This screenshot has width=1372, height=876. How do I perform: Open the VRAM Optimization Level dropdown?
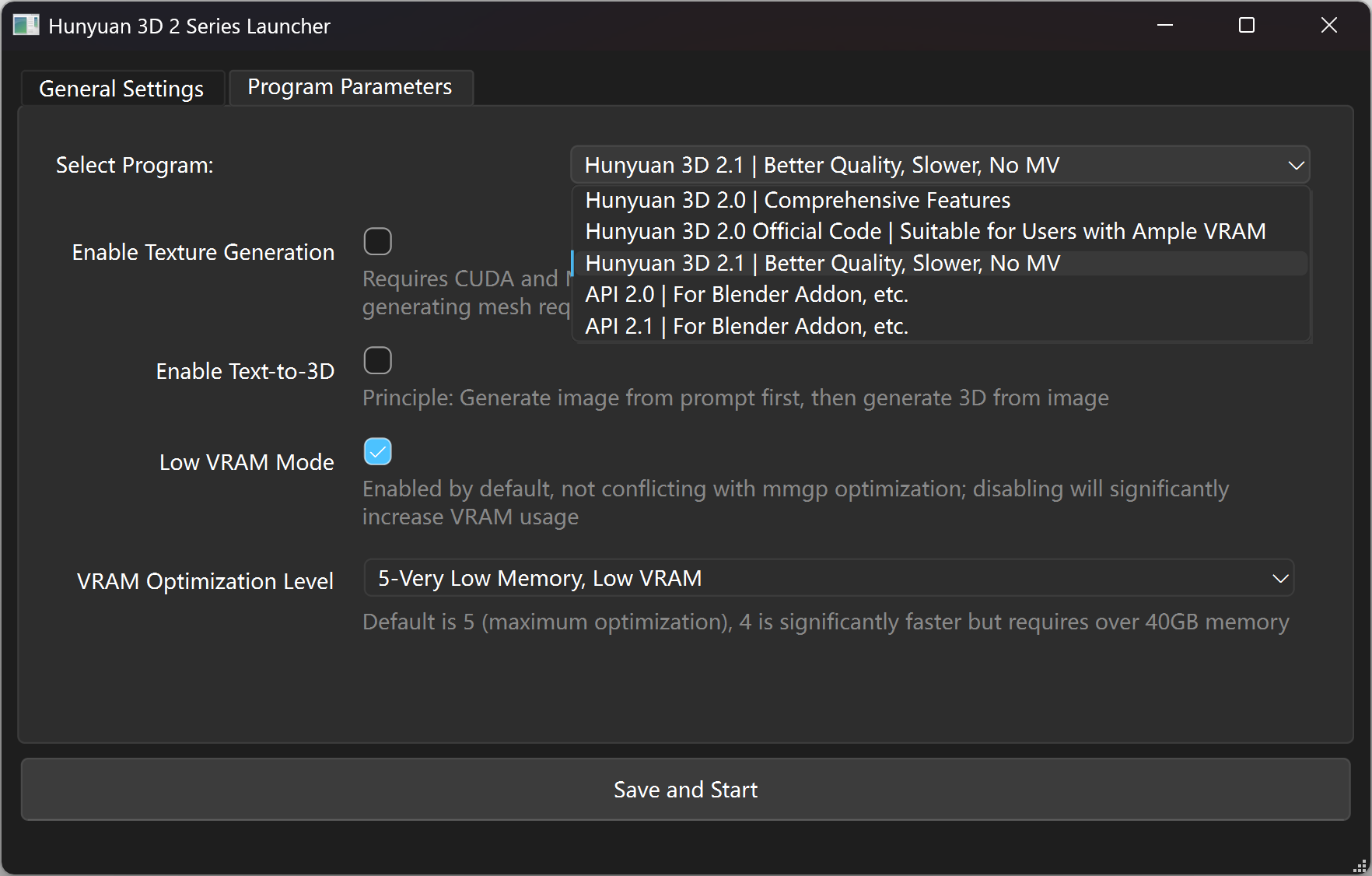(829, 578)
